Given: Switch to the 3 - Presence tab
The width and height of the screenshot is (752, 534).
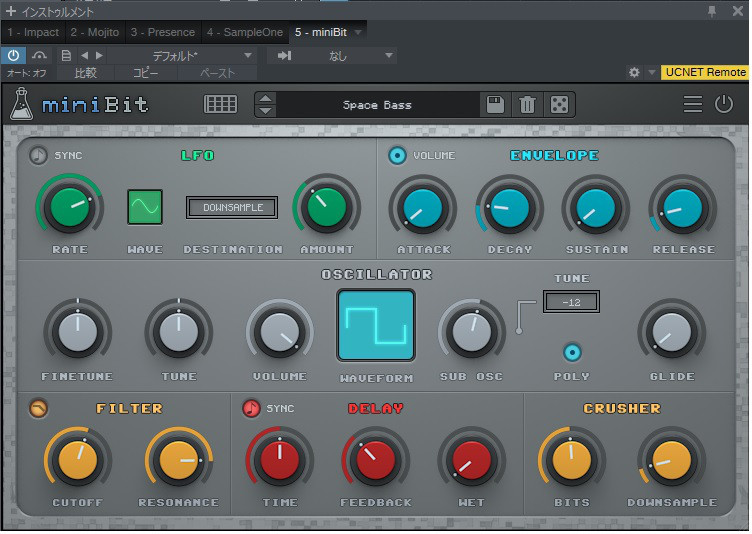Looking at the screenshot, I should 163,32.
